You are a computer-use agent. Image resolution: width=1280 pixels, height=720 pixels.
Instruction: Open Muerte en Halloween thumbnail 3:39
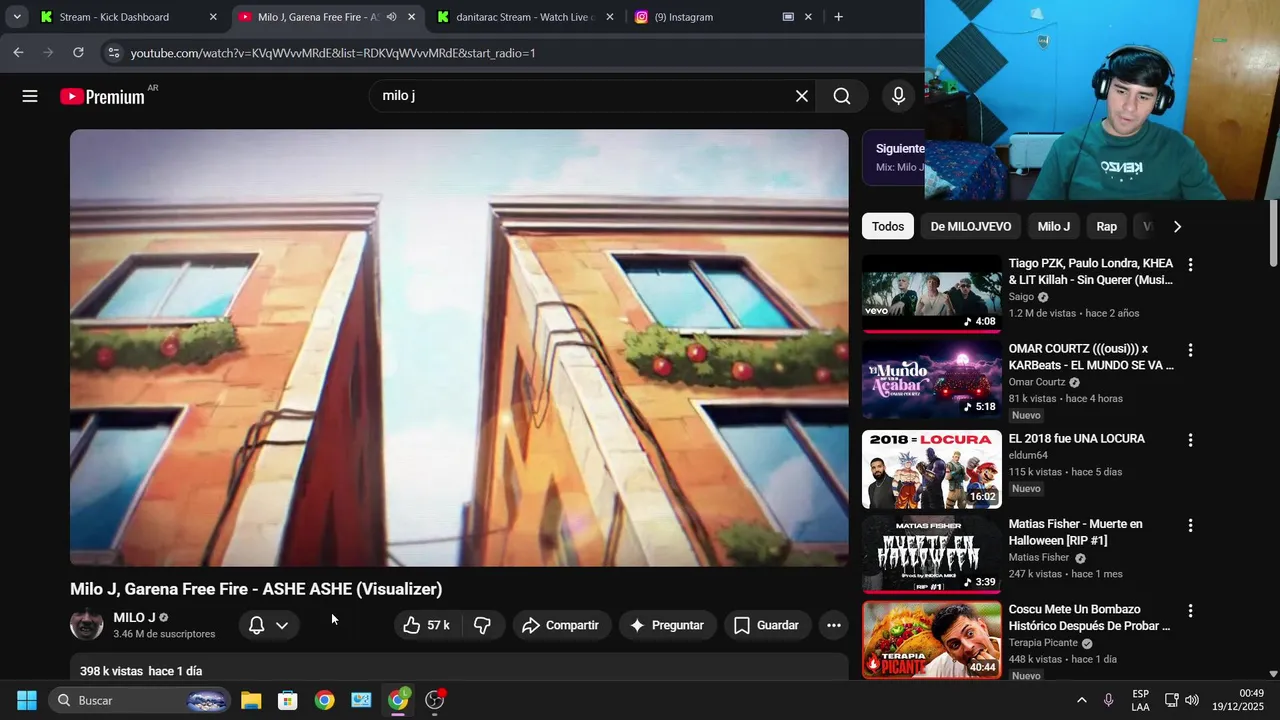pos(931,554)
